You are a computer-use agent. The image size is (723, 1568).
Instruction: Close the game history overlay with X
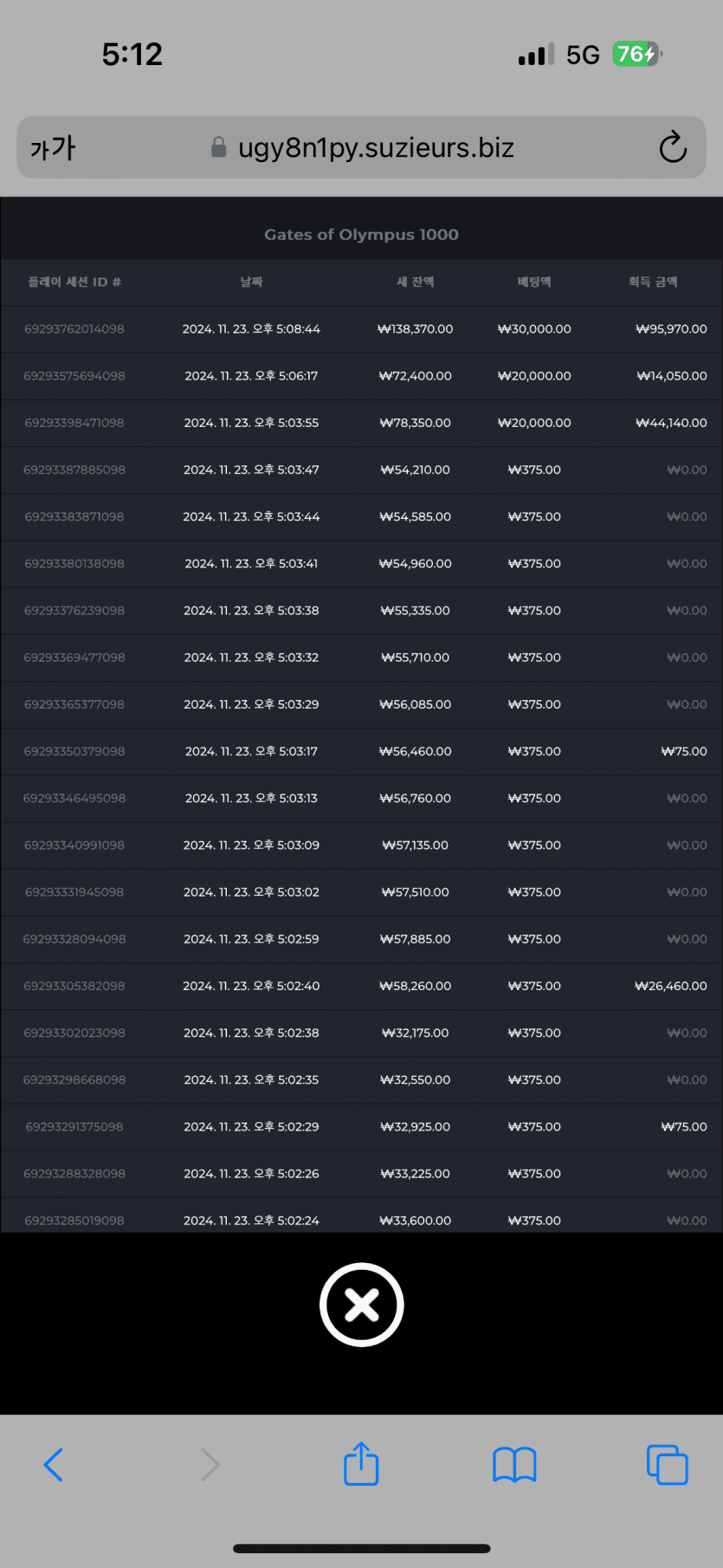361,1305
